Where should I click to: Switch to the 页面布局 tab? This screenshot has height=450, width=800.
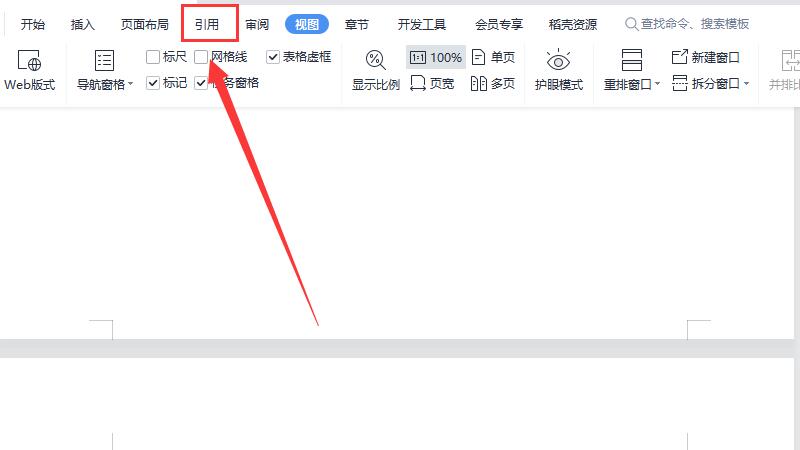(144, 24)
